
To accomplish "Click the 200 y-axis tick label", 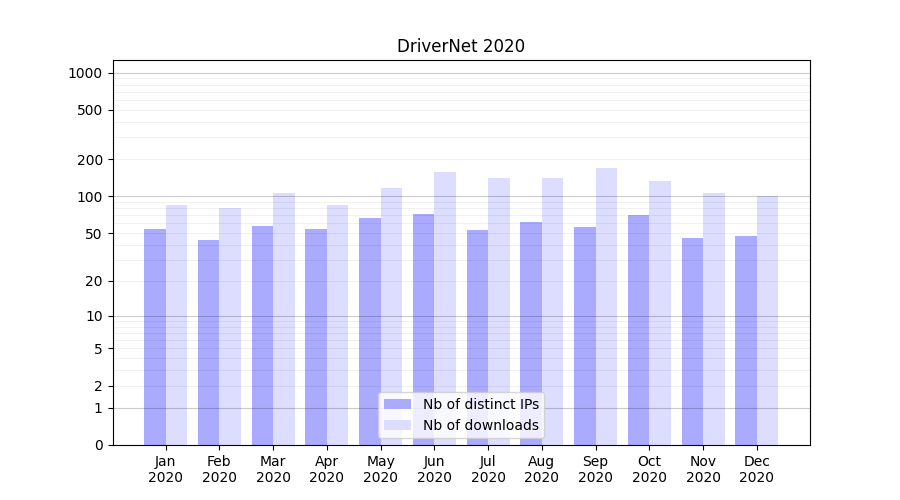I will (89, 160).
